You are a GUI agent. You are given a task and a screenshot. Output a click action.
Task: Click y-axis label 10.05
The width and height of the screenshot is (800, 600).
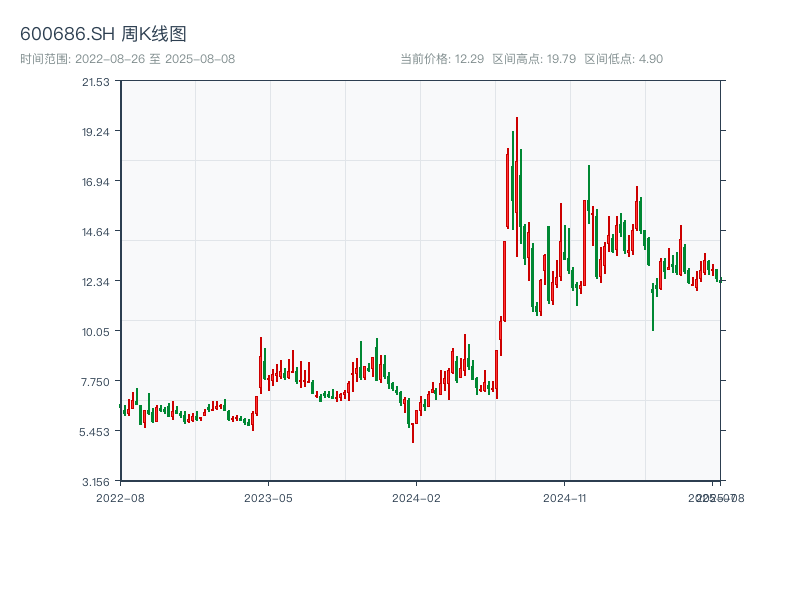96,332
